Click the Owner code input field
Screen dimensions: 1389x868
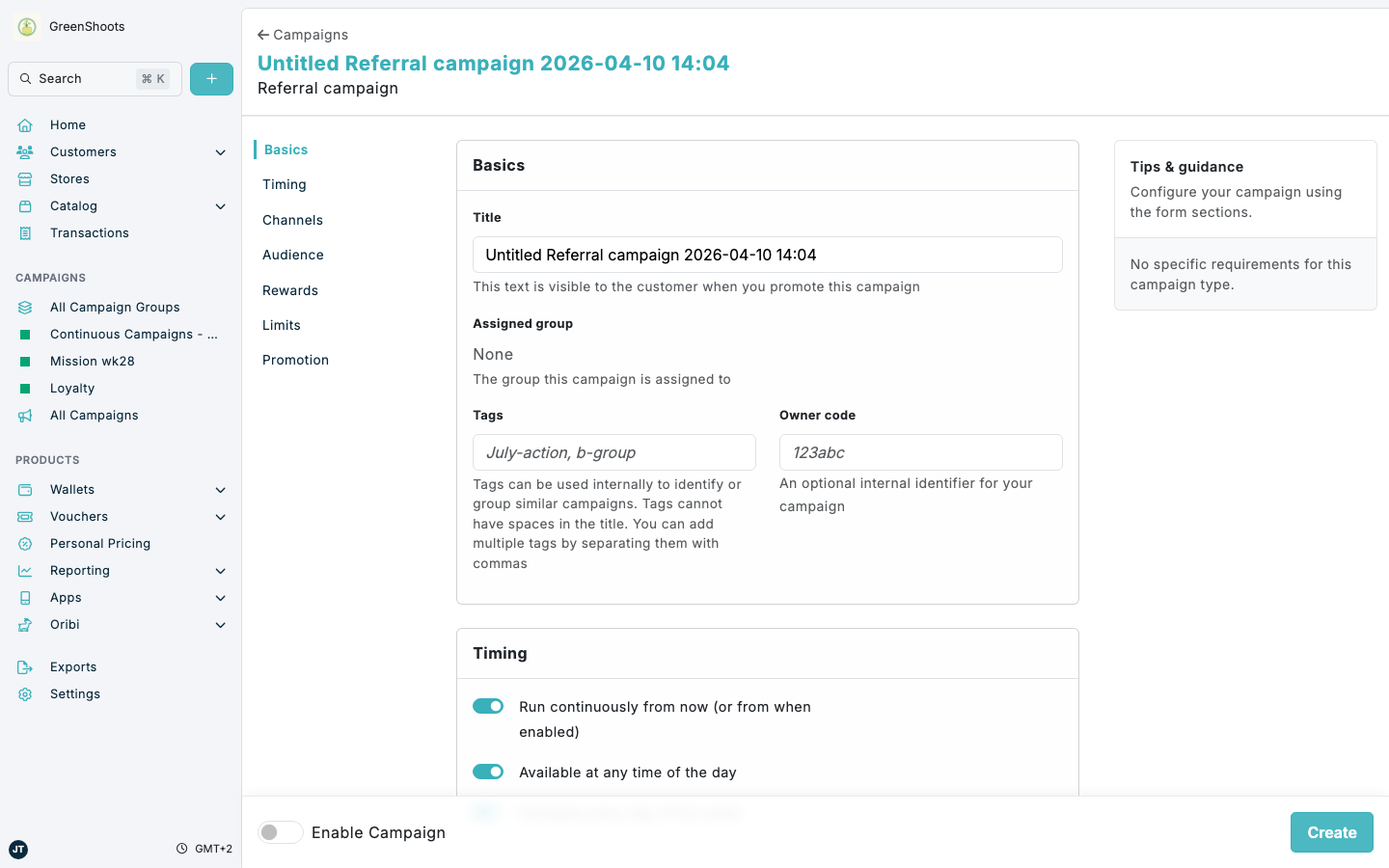(920, 452)
